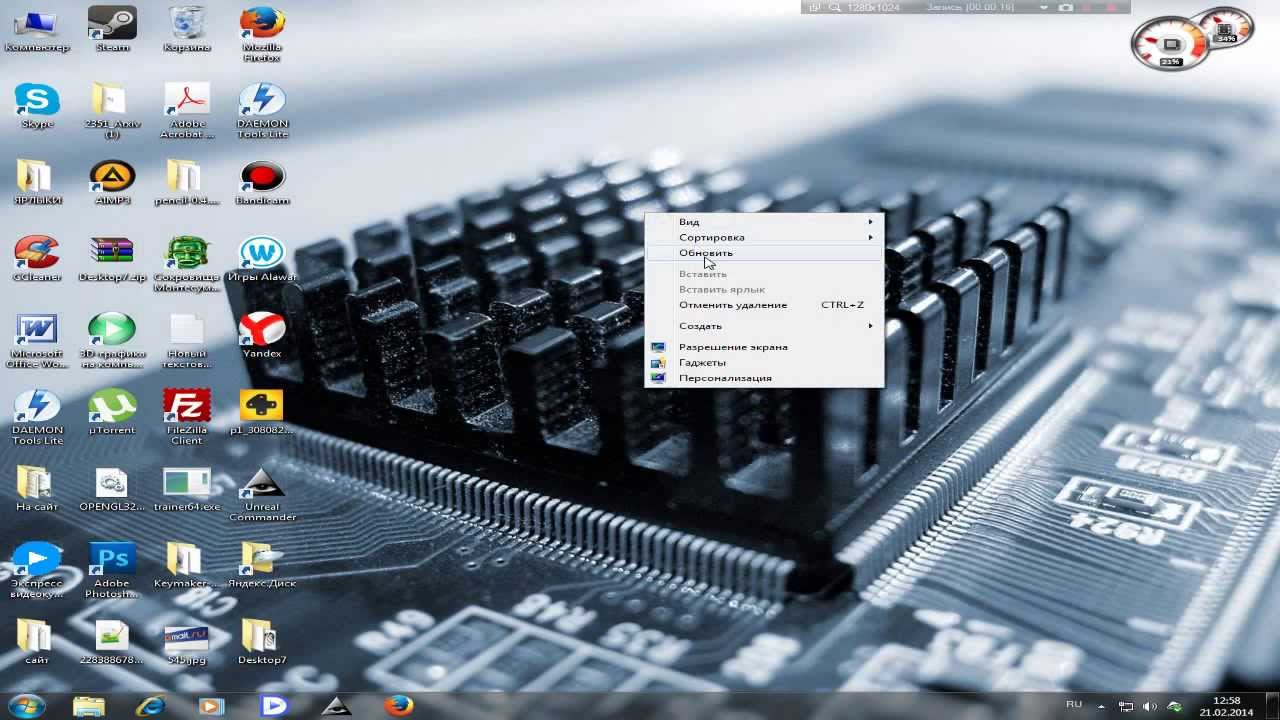
Task: Click the FileZilla Client desktop icon
Action: tap(187, 417)
